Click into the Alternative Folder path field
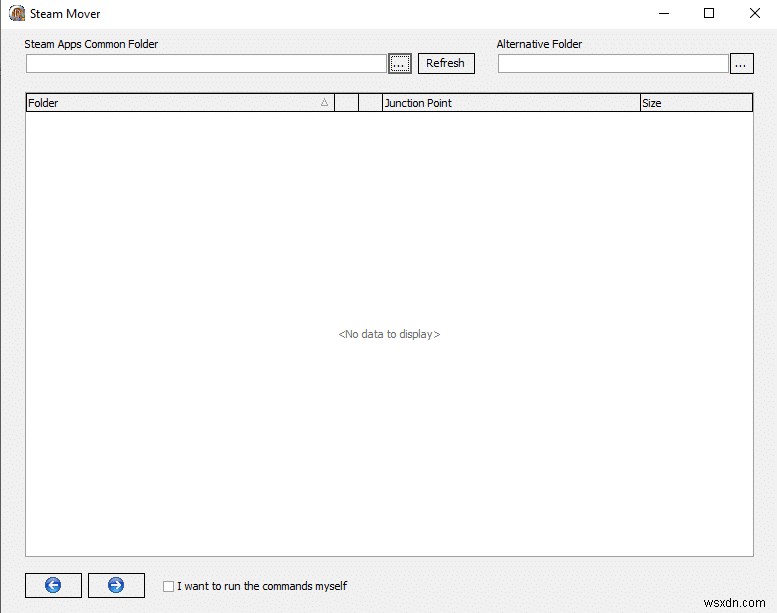777x613 pixels. pos(613,63)
